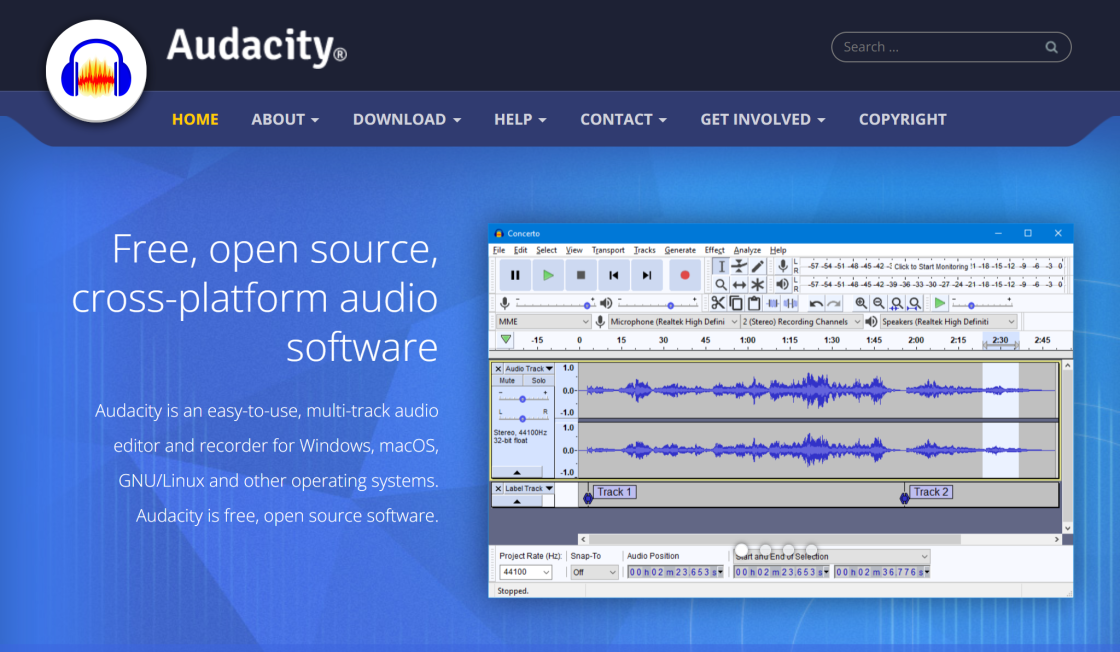The height and width of the screenshot is (652, 1120).
Task: Click the search magnifier icon
Action: tap(1051, 47)
